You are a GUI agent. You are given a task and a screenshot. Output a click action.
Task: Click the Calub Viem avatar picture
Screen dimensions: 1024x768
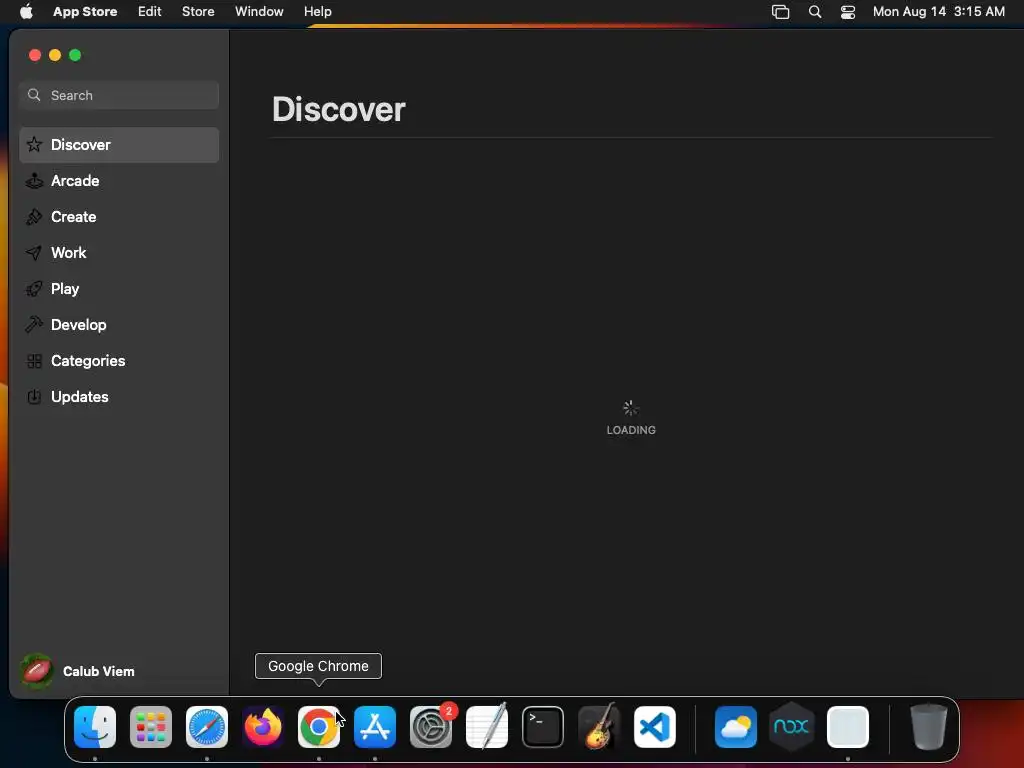pos(37,671)
